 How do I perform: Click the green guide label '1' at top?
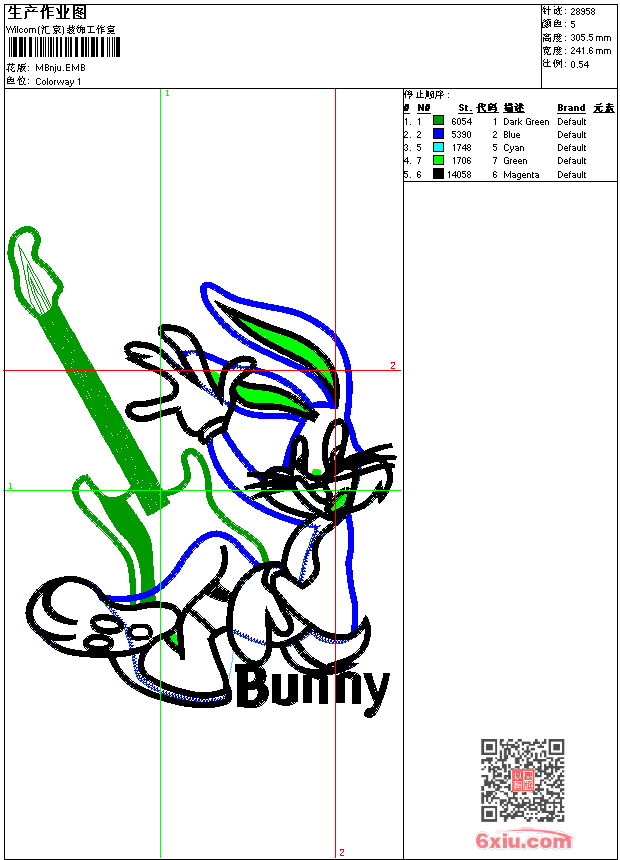coord(167,94)
